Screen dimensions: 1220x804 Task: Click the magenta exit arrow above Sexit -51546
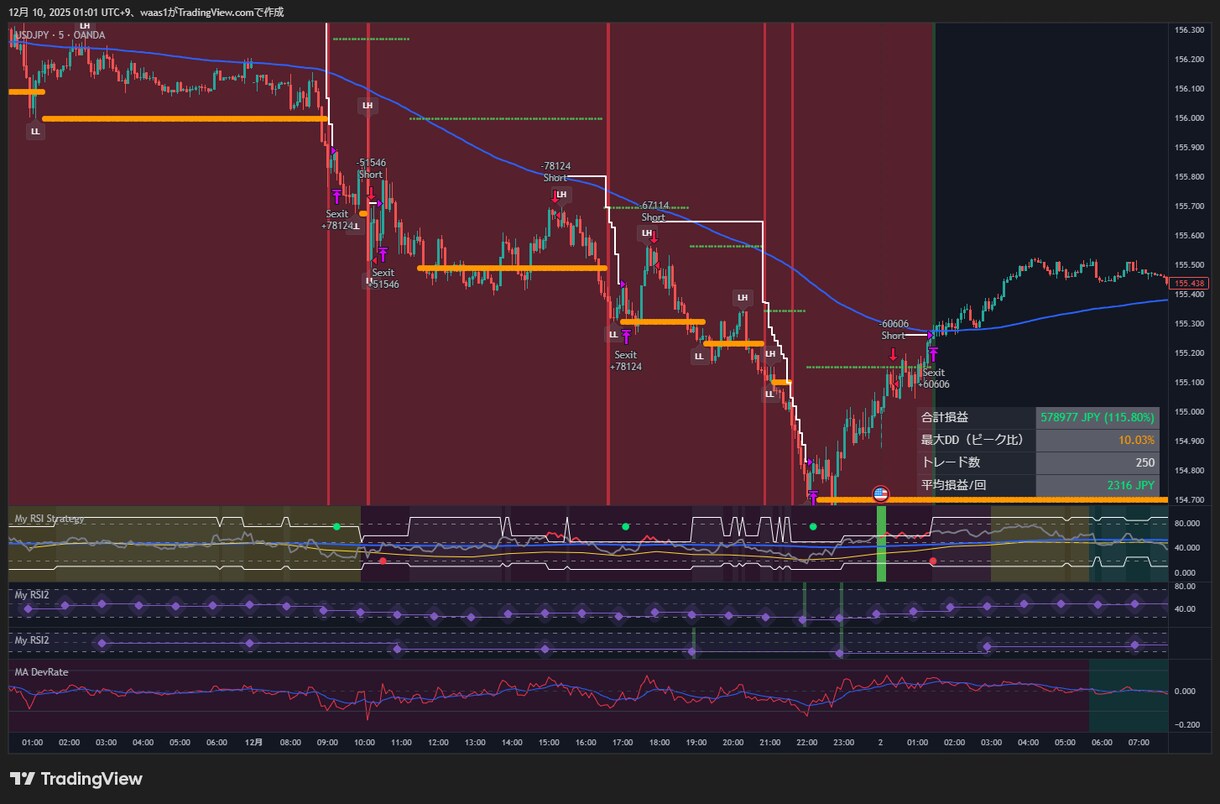point(382,255)
